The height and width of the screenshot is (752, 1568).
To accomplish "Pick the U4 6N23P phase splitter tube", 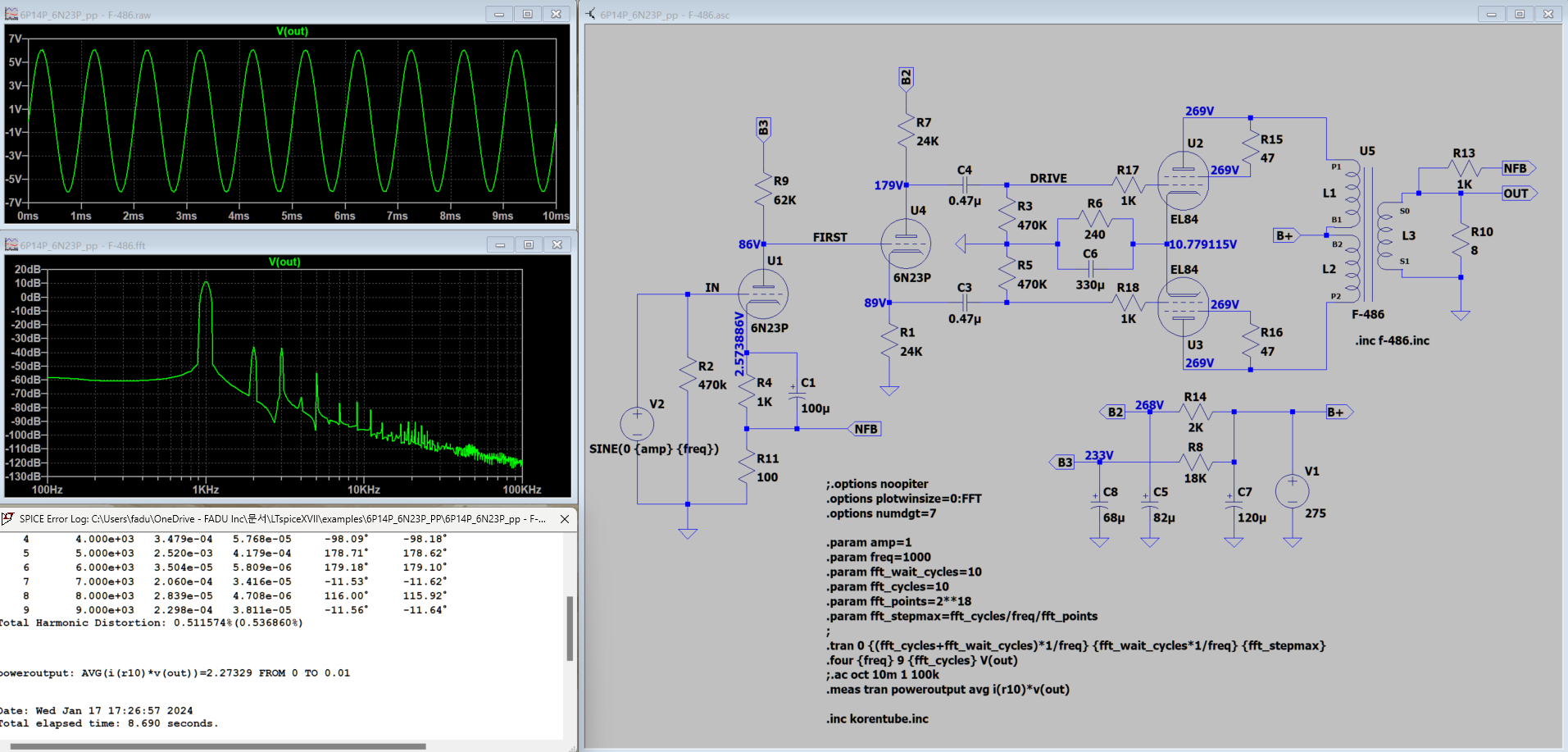I will pyautogui.click(x=906, y=244).
